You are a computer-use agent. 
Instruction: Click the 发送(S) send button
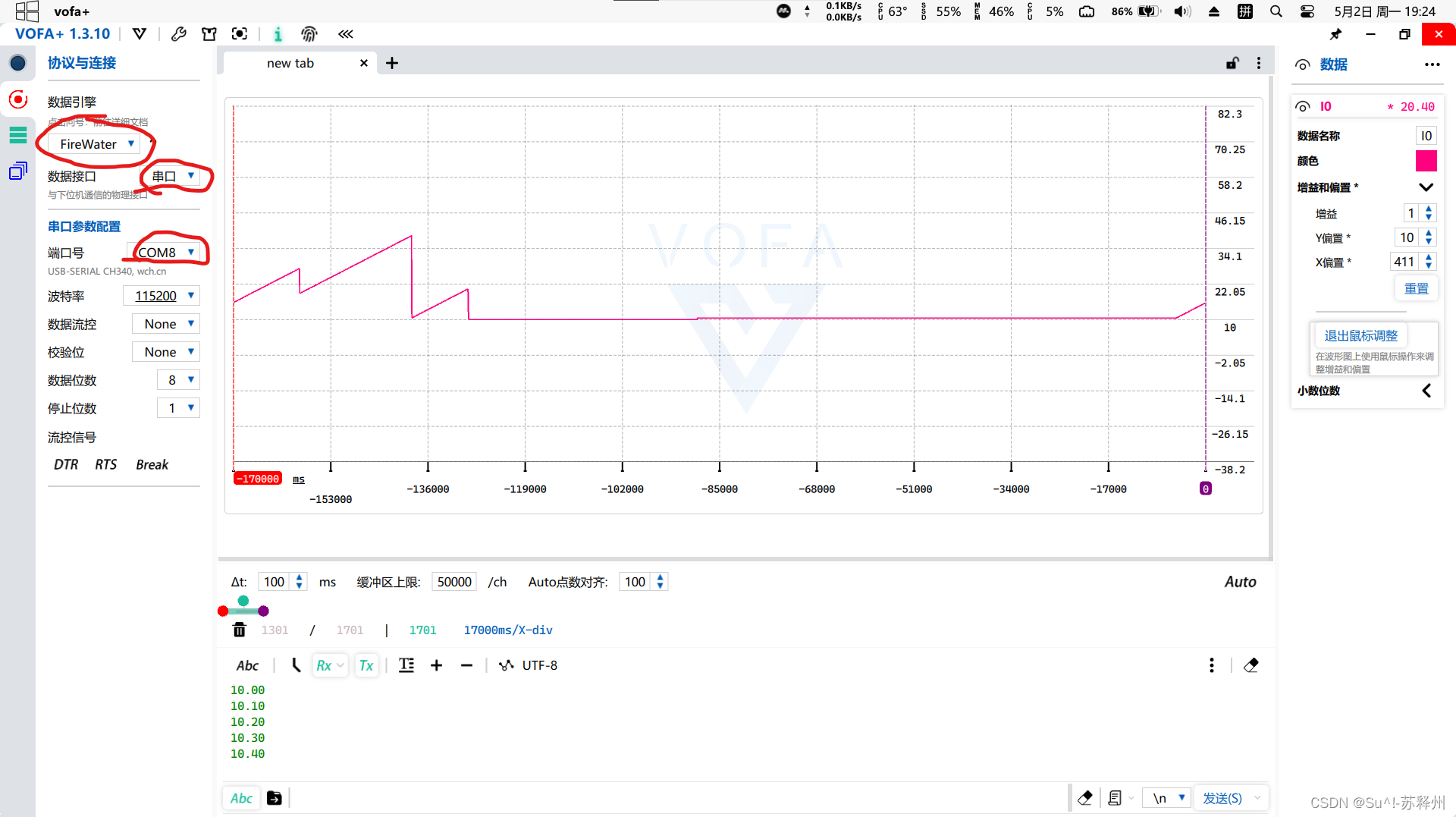click(x=1222, y=798)
